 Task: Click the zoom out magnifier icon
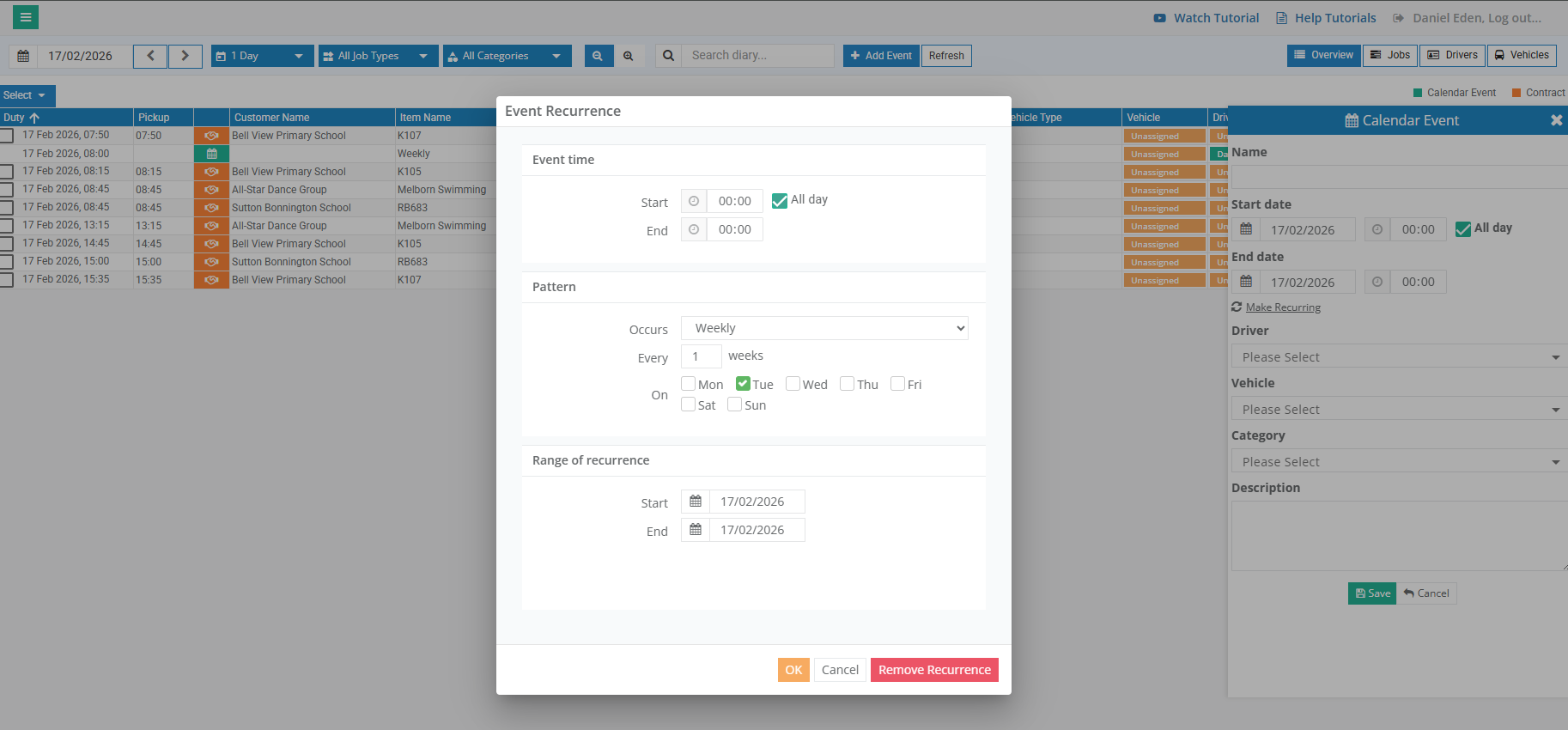[598, 56]
